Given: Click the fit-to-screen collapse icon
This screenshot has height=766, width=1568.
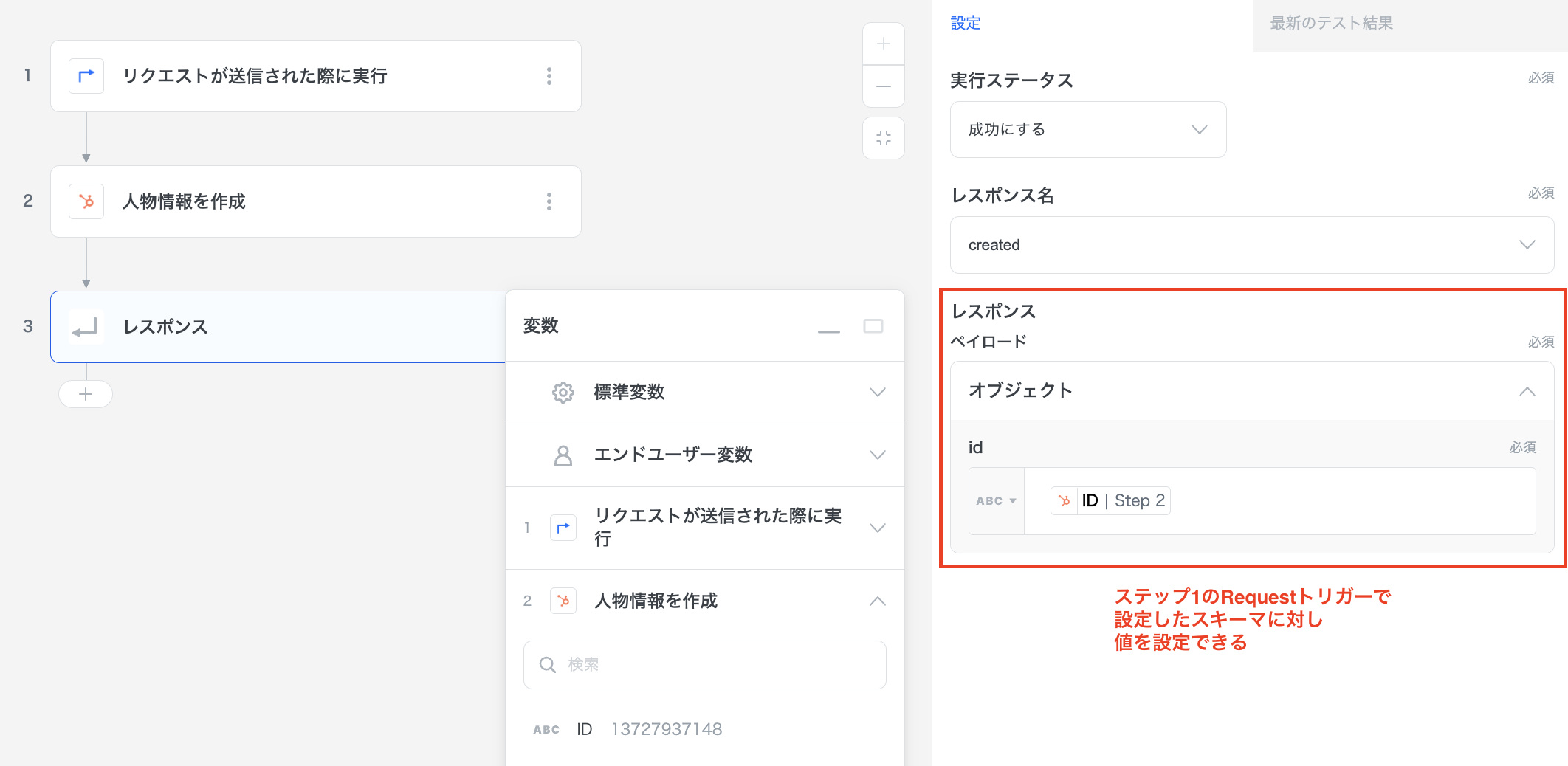Looking at the screenshot, I should pyautogui.click(x=883, y=138).
